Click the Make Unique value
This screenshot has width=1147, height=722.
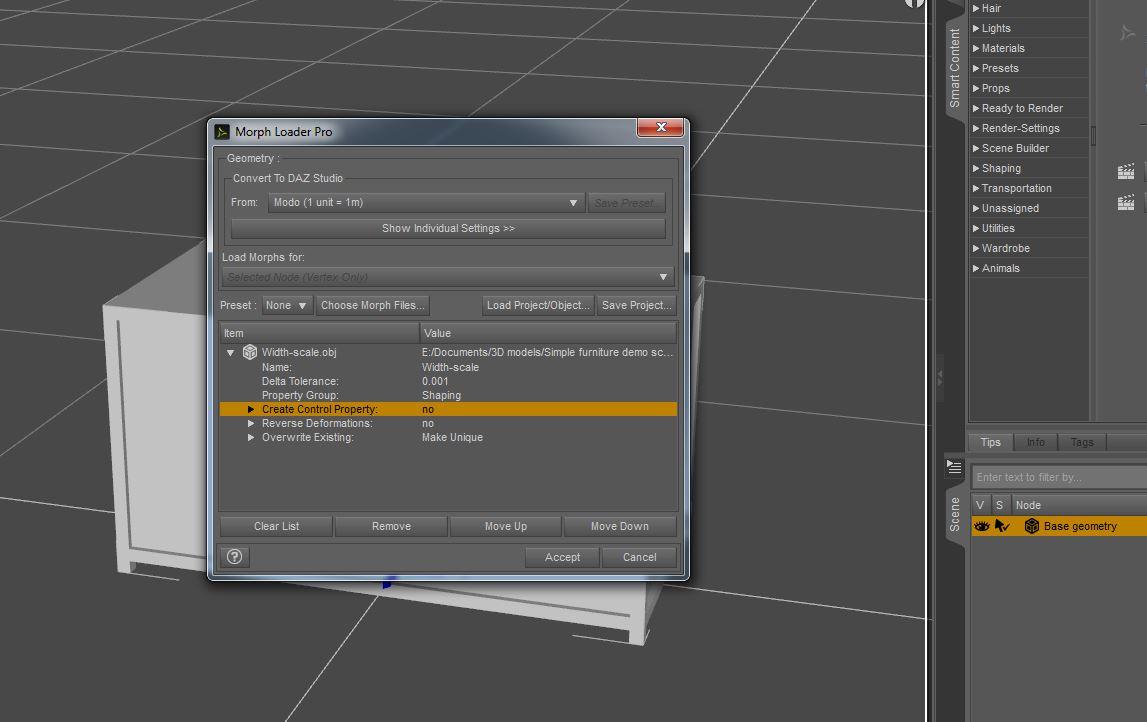(452, 437)
